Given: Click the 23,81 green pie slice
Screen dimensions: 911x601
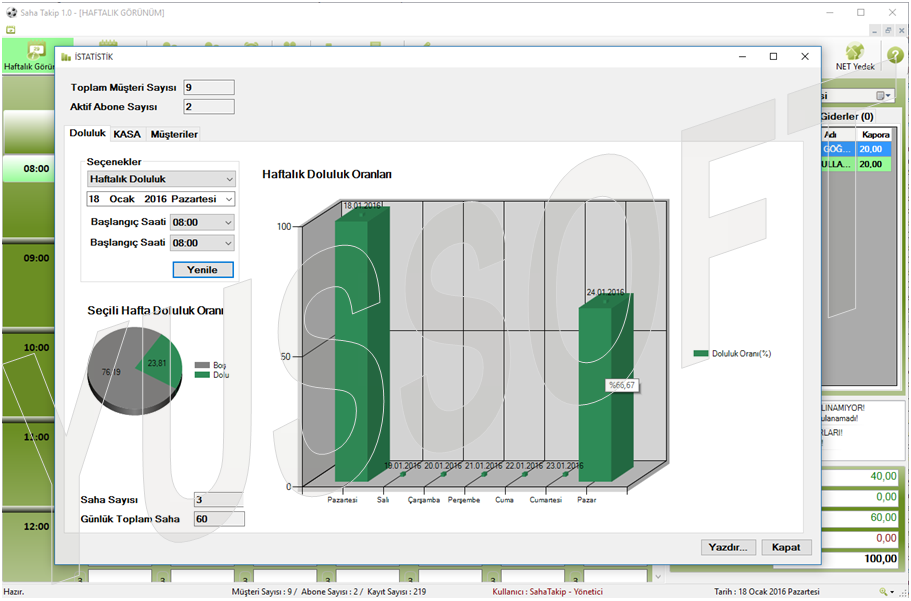Looking at the screenshot, I should [159, 363].
